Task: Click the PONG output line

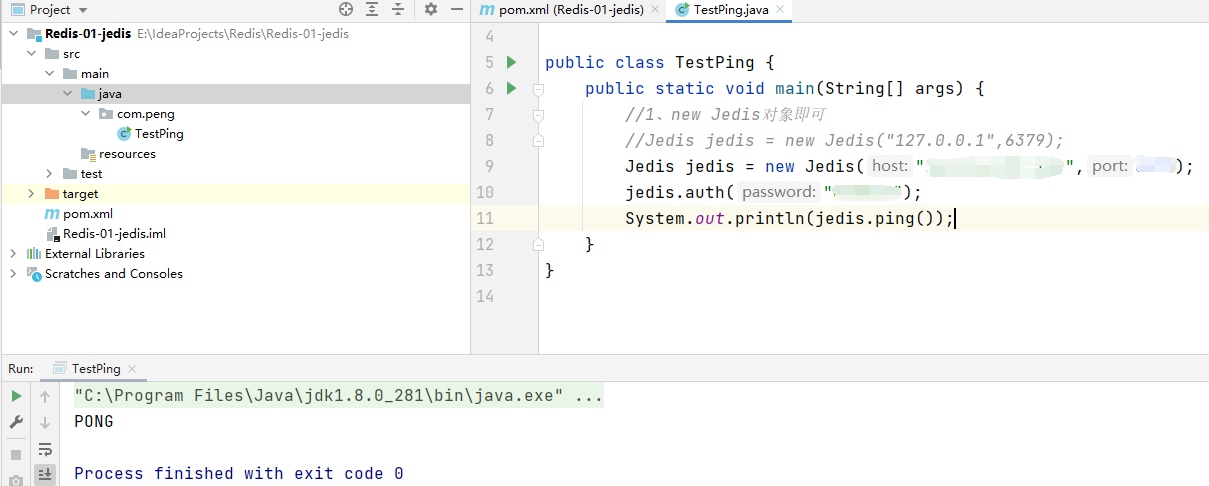Action: pos(94,422)
